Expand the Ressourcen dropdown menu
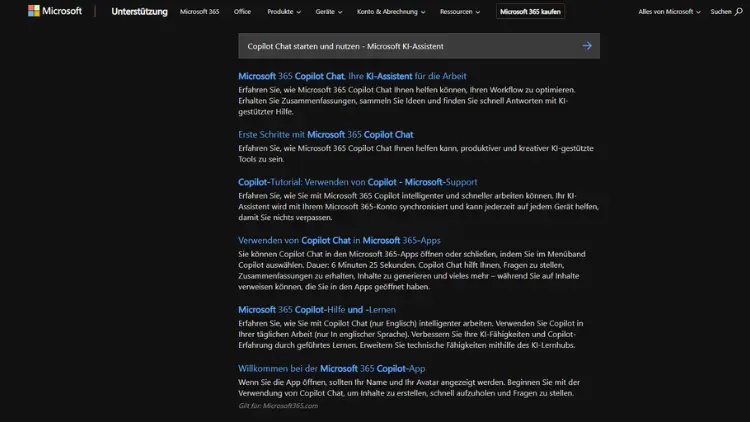Viewport: 750px width, 422px height. click(x=460, y=11)
